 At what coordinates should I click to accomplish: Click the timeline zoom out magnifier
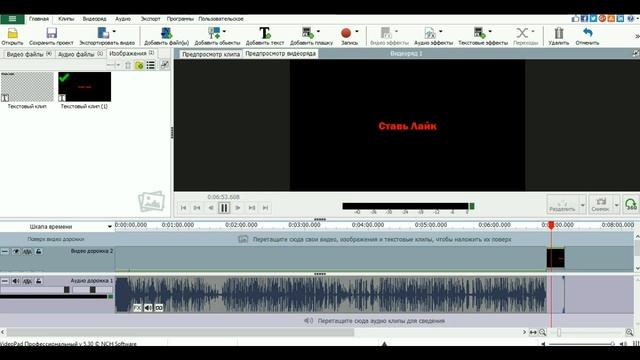point(542,332)
